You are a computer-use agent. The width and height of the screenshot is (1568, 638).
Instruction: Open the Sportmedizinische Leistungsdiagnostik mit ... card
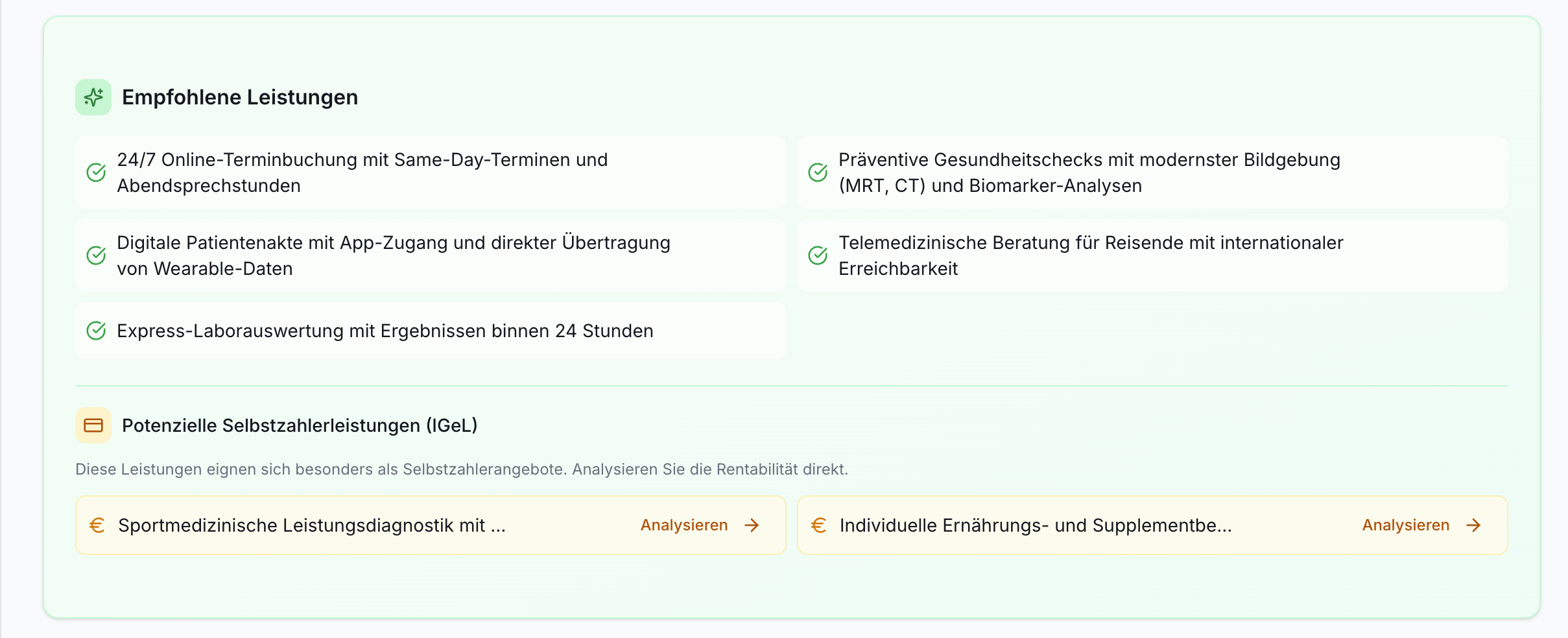coord(431,525)
